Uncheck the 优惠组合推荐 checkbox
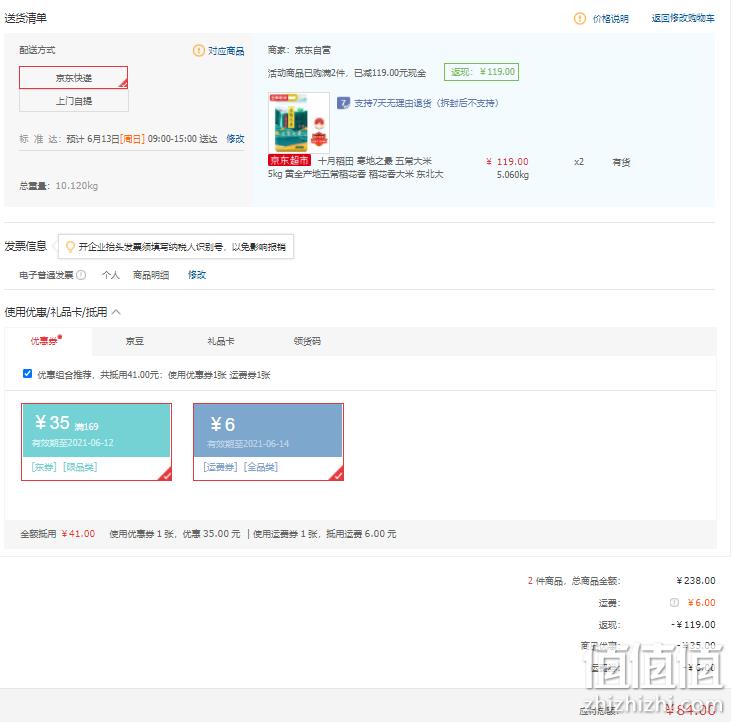The image size is (733, 722). [28, 373]
